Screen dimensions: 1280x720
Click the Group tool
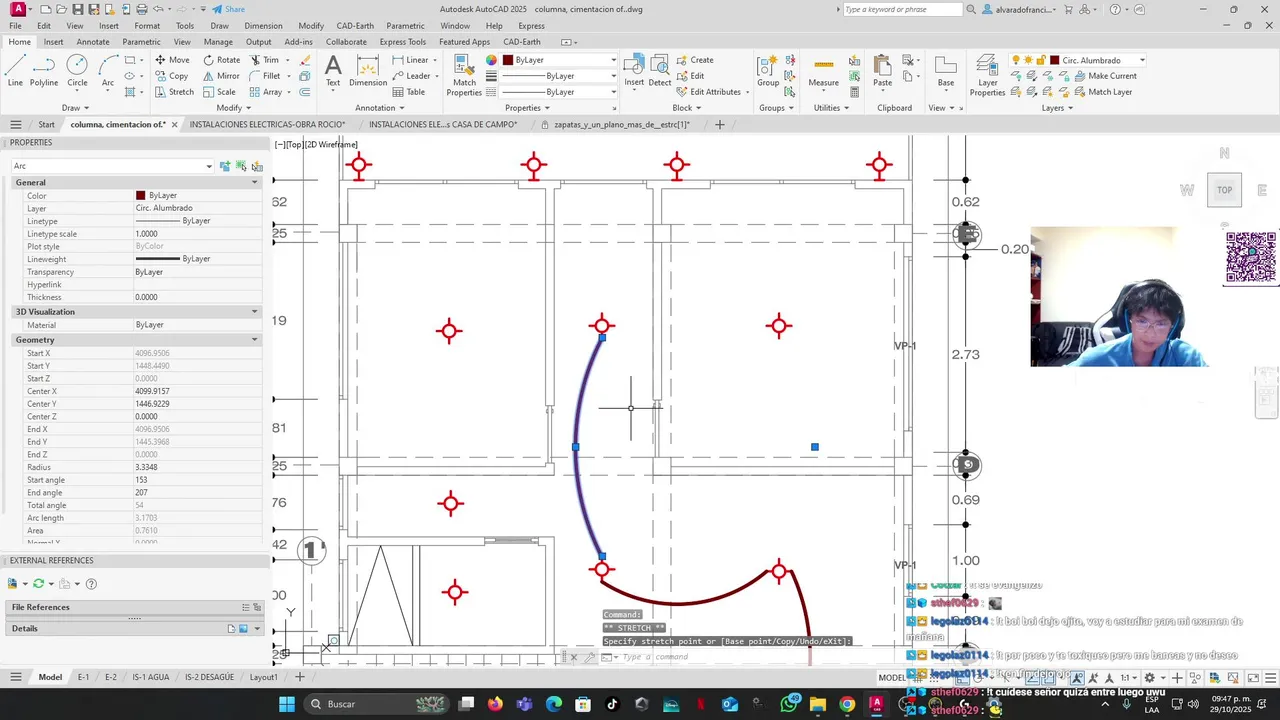click(x=768, y=71)
